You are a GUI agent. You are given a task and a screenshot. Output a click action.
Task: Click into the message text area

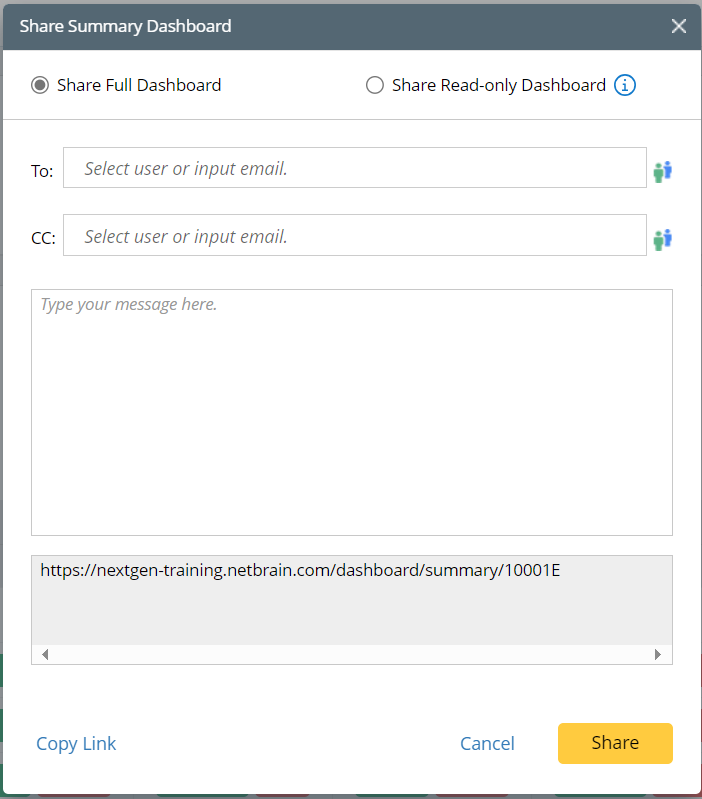pyautogui.click(x=351, y=412)
